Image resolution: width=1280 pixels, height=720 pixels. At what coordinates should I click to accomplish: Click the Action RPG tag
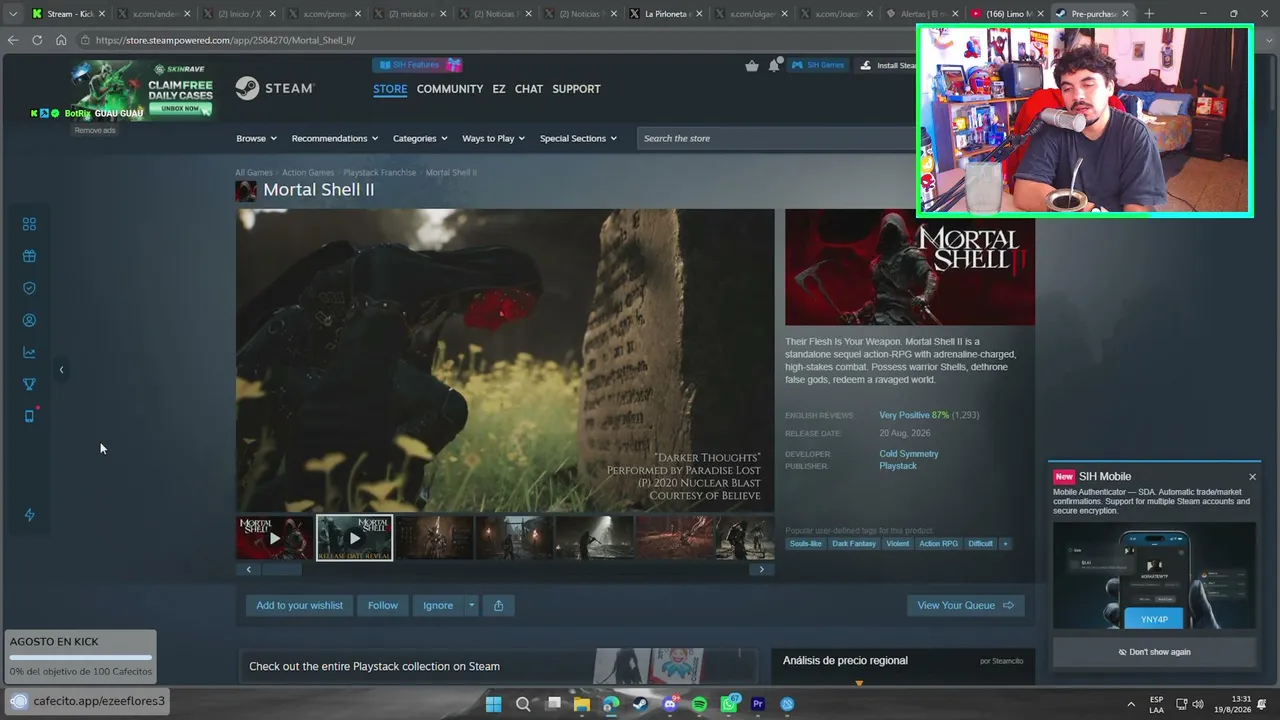[x=939, y=544]
